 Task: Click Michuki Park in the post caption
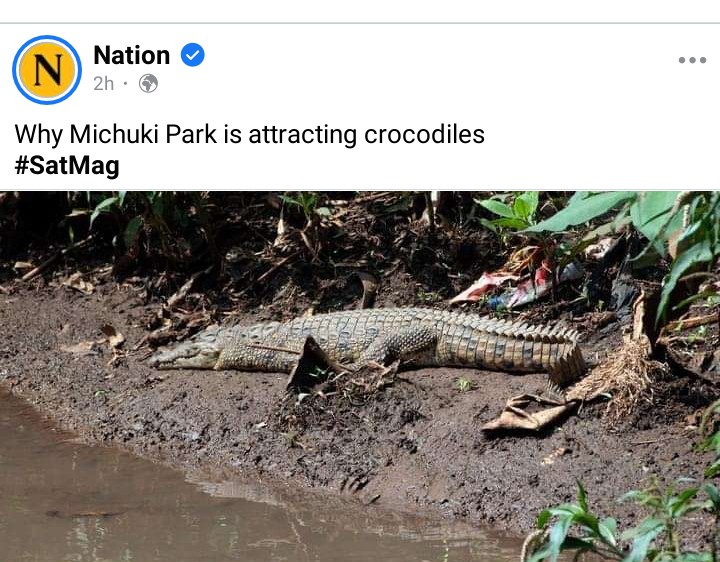pyautogui.click(x=143, y=135)
